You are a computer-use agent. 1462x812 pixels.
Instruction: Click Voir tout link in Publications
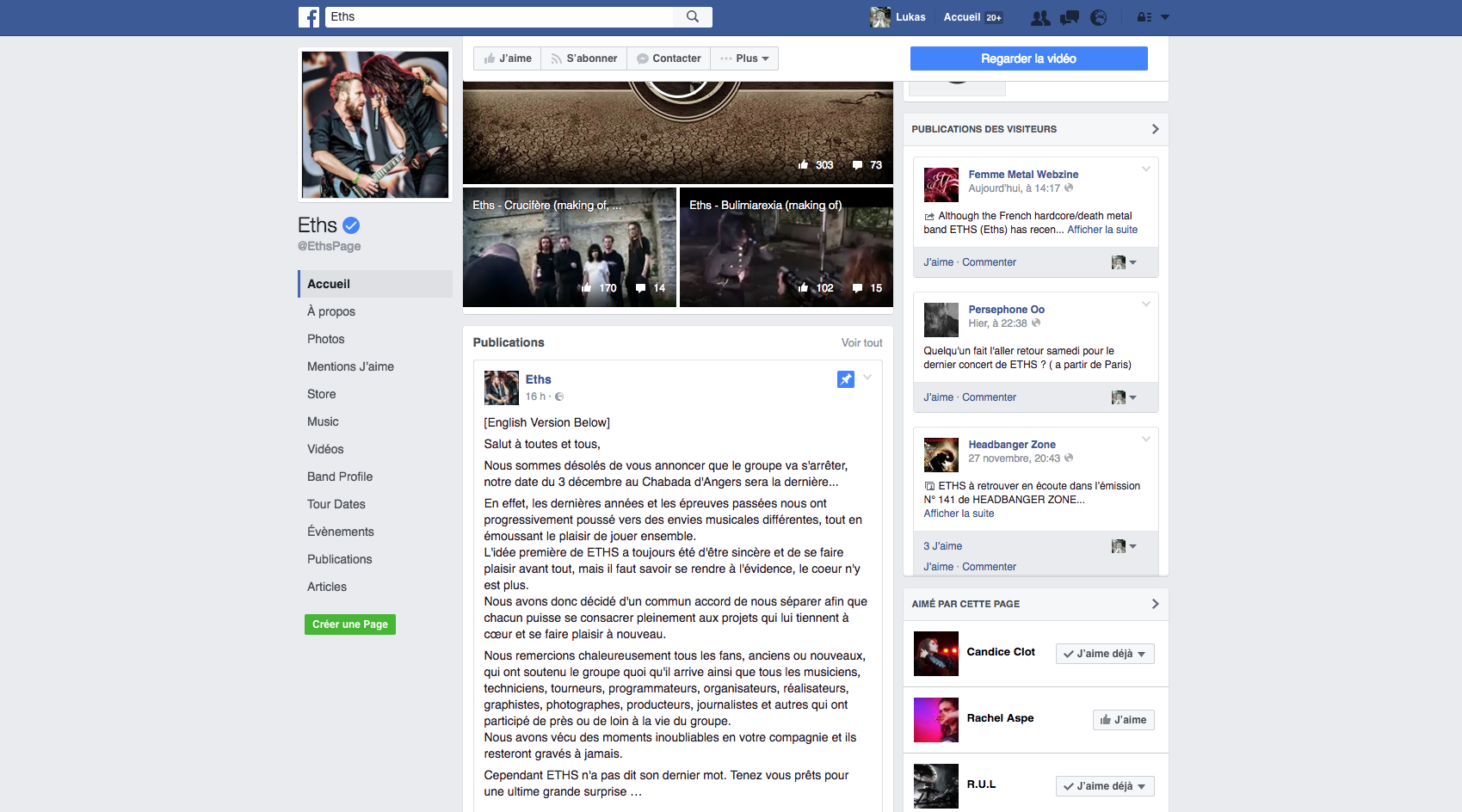861,343
